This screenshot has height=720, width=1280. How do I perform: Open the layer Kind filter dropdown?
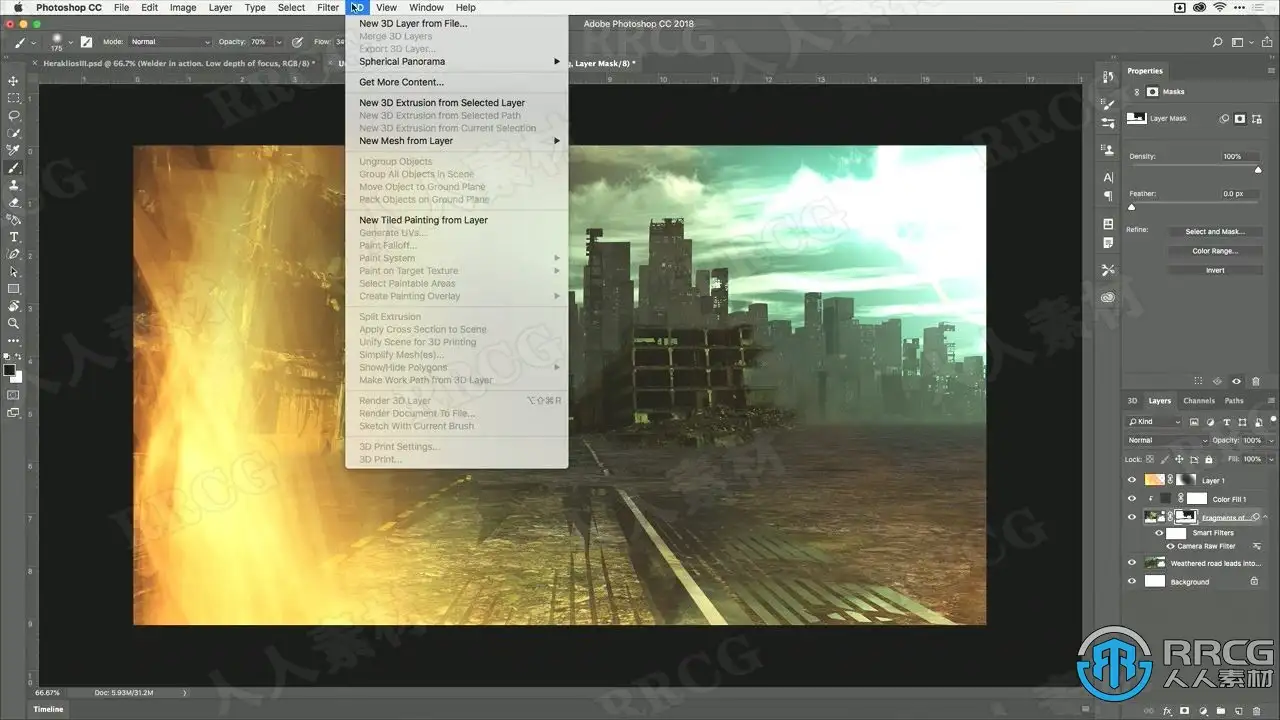pos(1154,422)
